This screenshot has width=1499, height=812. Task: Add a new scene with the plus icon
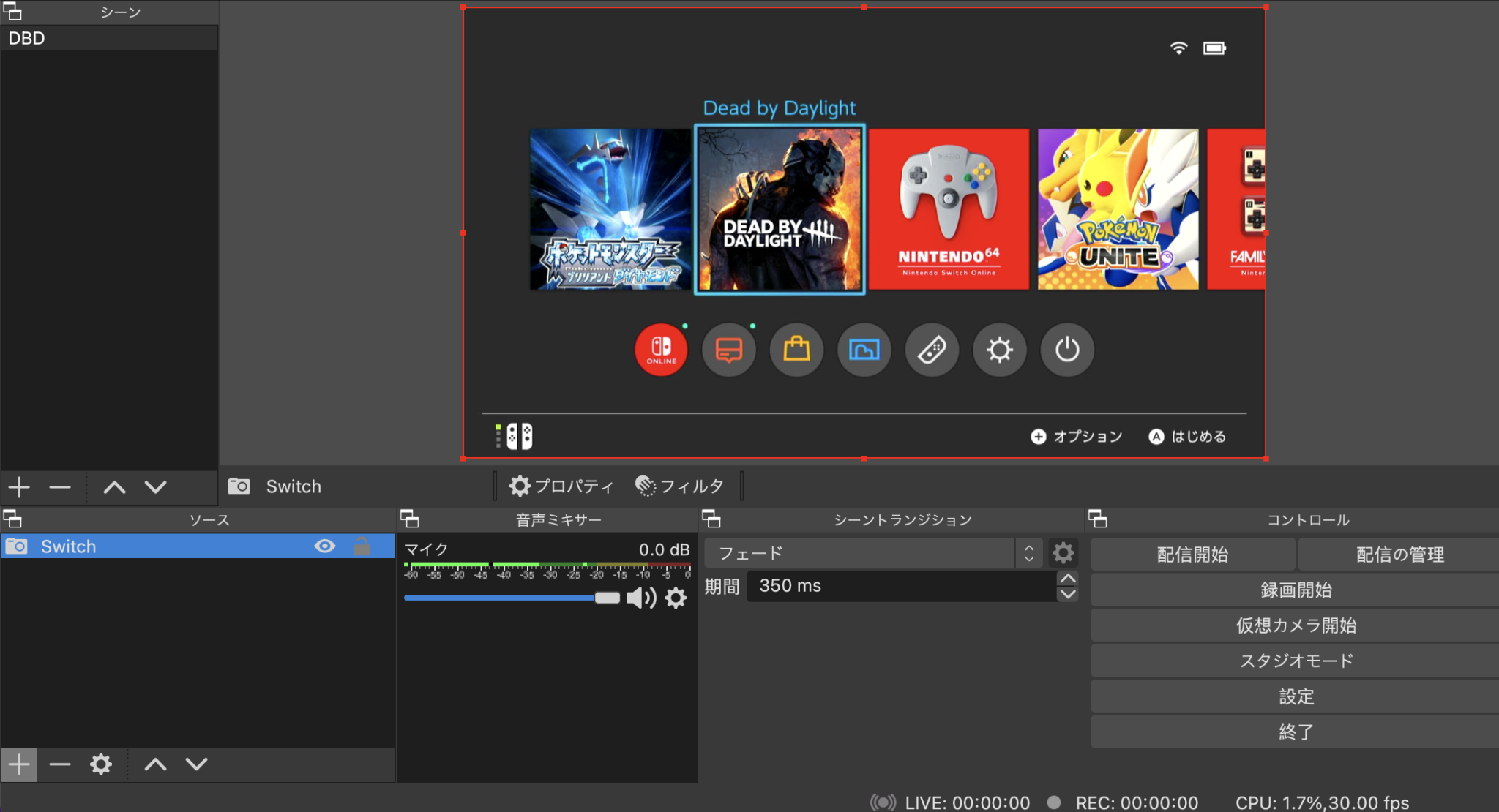(x=18, y=486)
